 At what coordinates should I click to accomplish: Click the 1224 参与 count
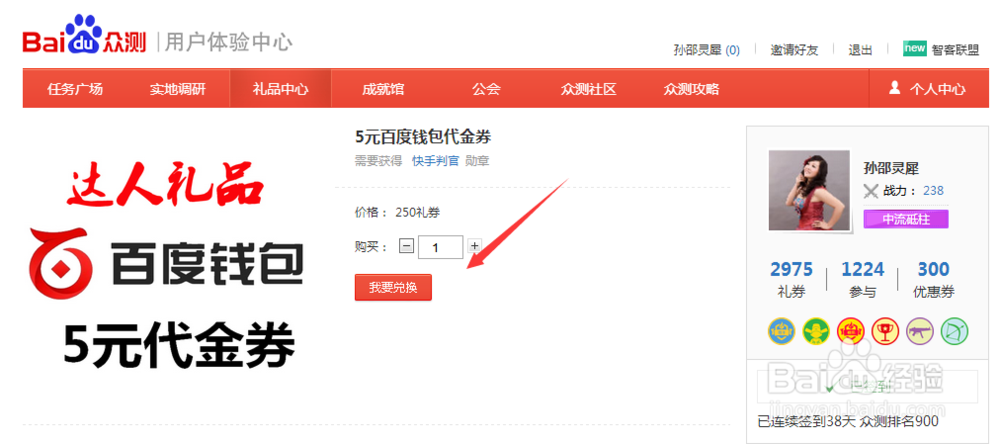pos(862,279)
